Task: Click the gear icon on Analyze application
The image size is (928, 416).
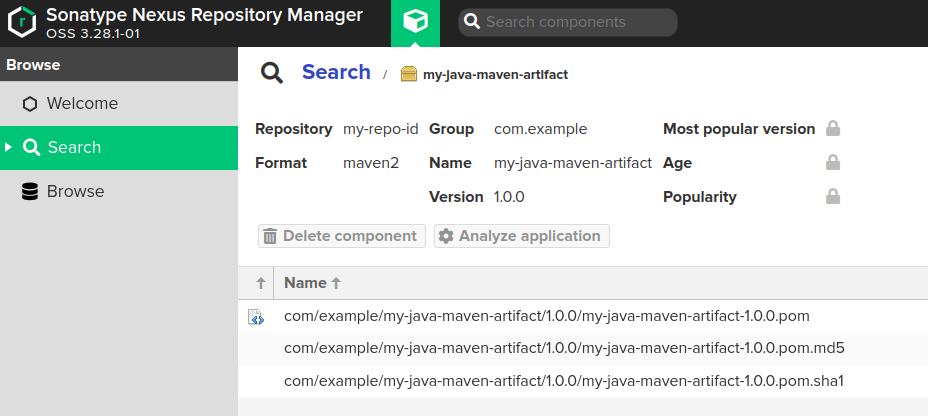Action: 446,236
